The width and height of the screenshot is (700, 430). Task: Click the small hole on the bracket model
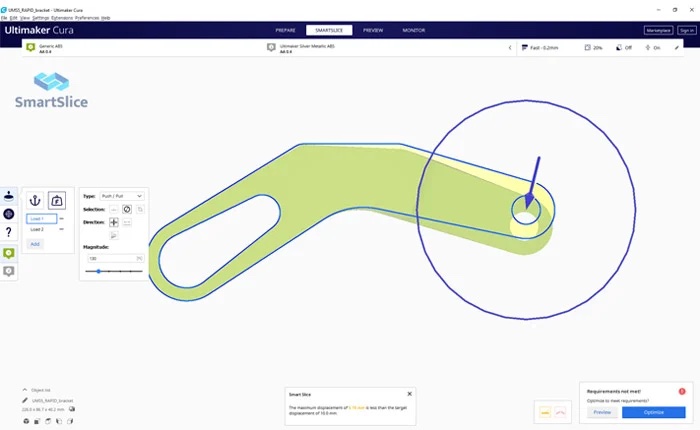click(x=526, y=209)
